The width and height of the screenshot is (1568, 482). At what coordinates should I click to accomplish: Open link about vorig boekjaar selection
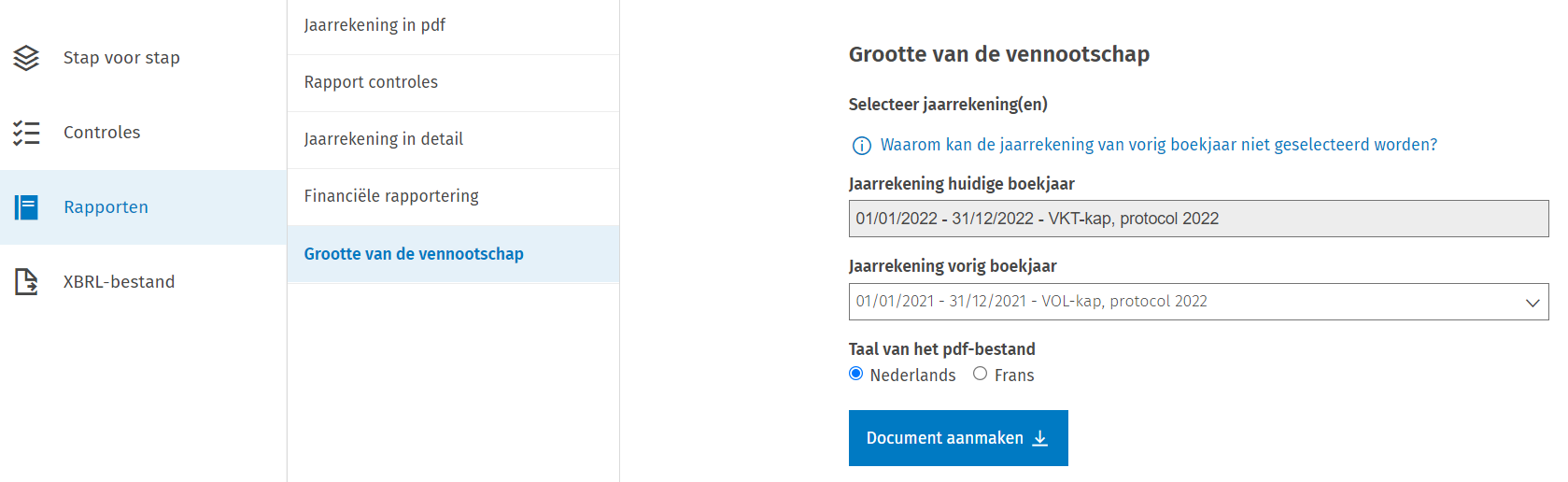point(1158,145)
